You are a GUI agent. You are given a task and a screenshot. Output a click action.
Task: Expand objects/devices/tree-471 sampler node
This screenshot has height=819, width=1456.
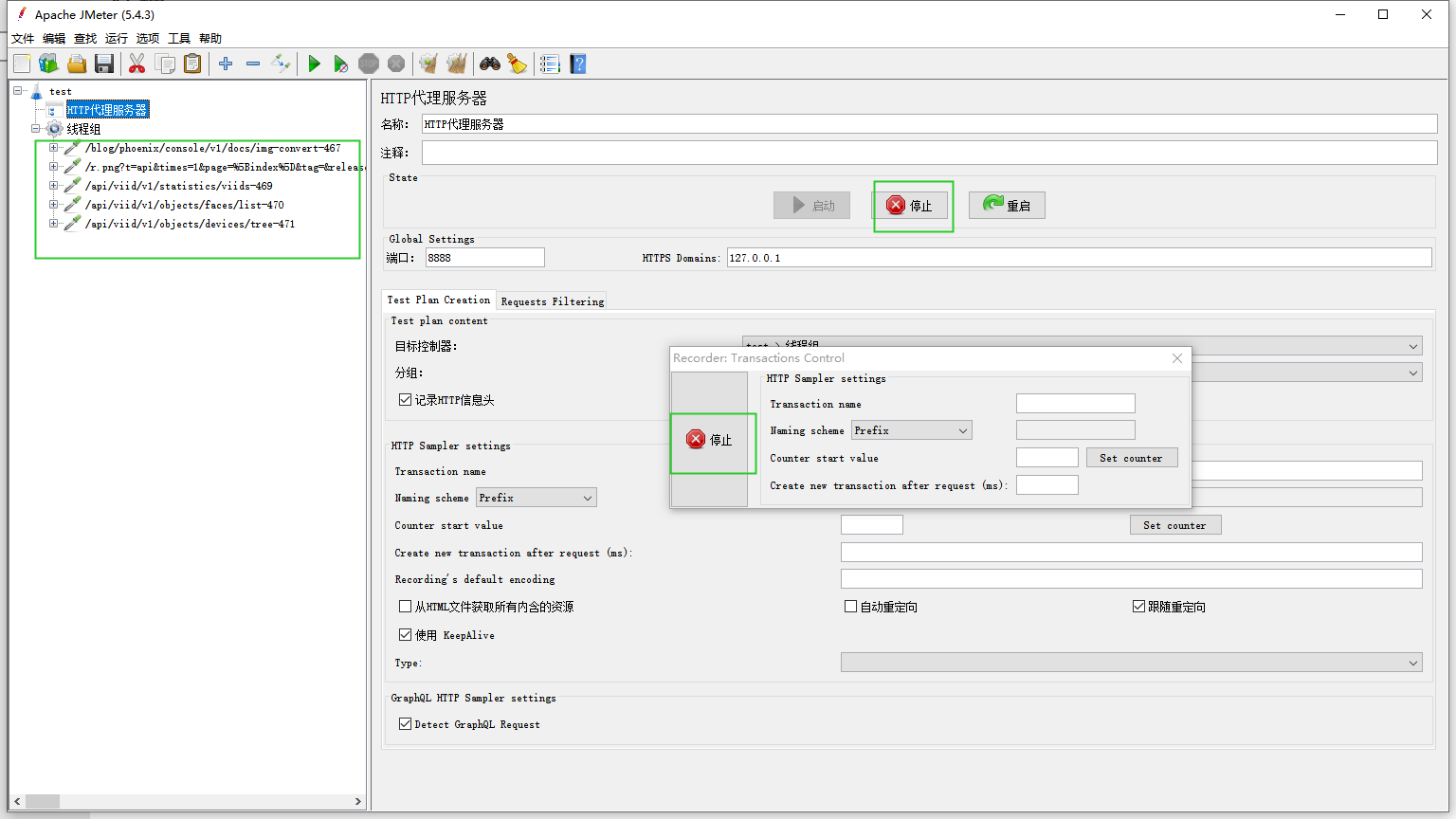[x=53, y=224]
